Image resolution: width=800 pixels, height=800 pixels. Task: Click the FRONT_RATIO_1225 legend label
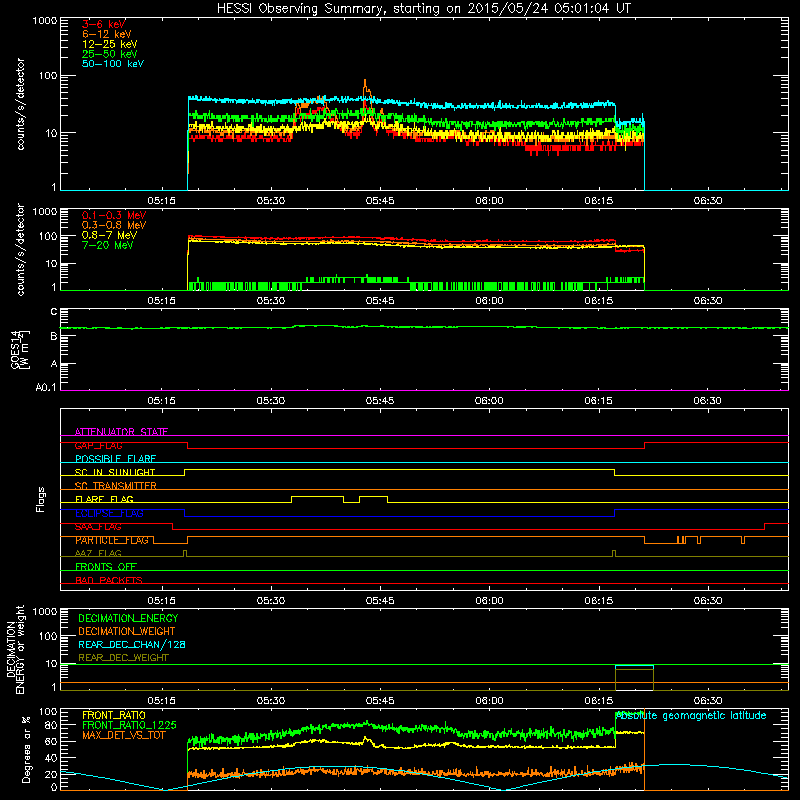tap(130, 726)
